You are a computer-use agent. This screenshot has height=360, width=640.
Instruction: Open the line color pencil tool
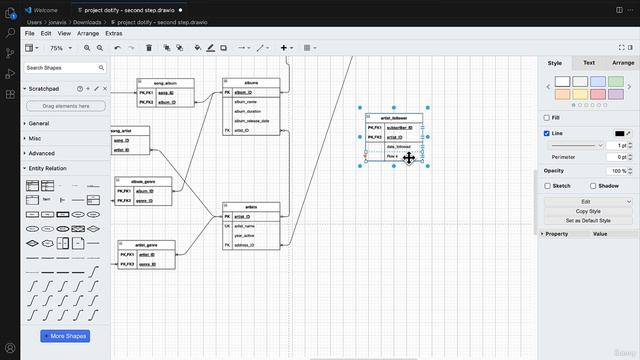(211, 48)
